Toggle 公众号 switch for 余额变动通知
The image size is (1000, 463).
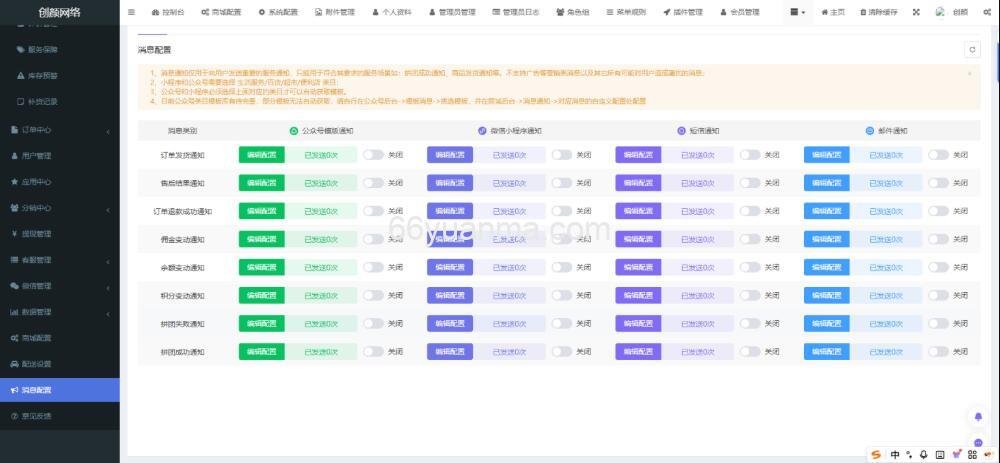pos(374,267)
